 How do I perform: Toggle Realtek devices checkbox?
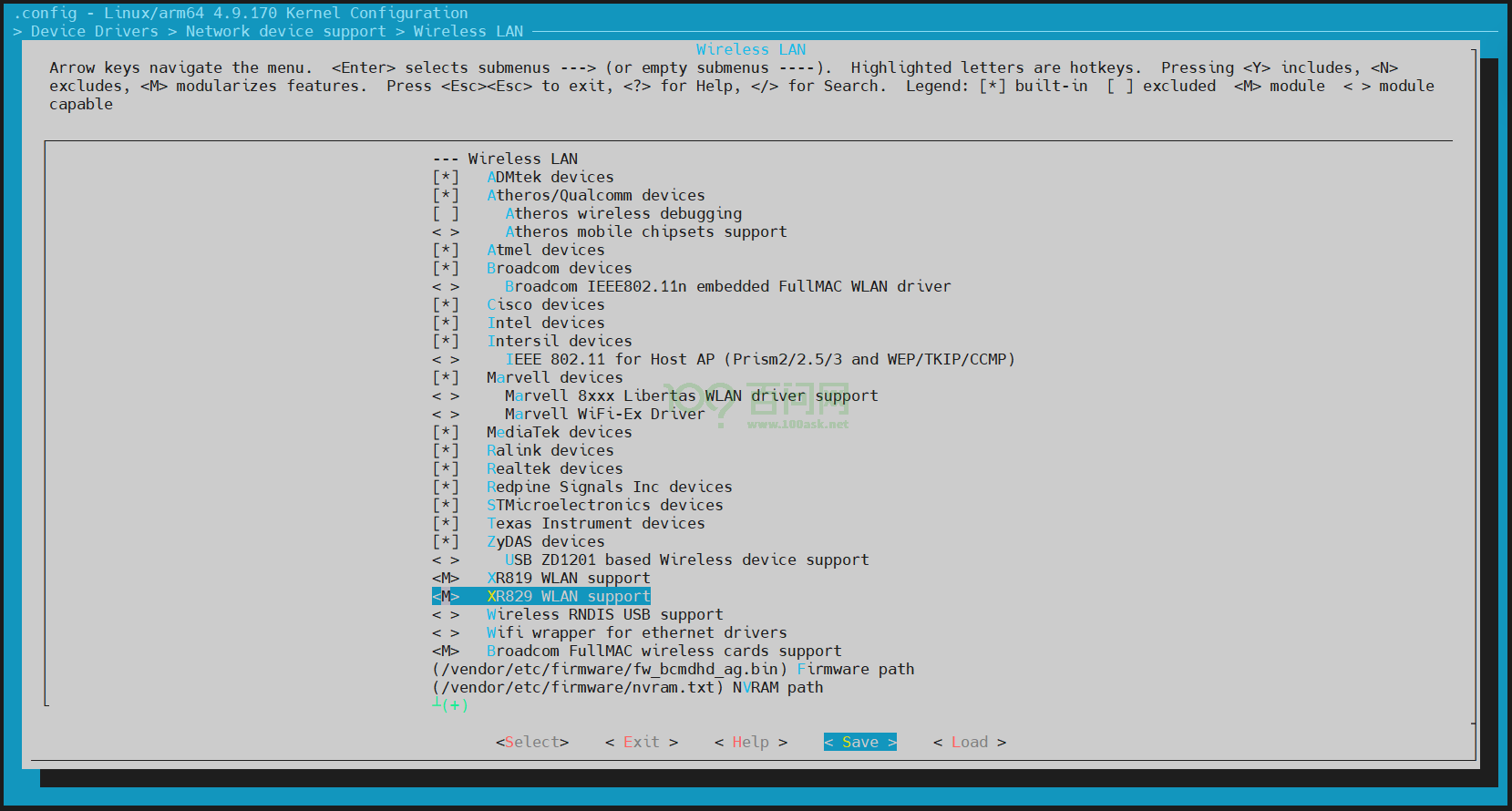pyautogui.click(x=446, y=468)
